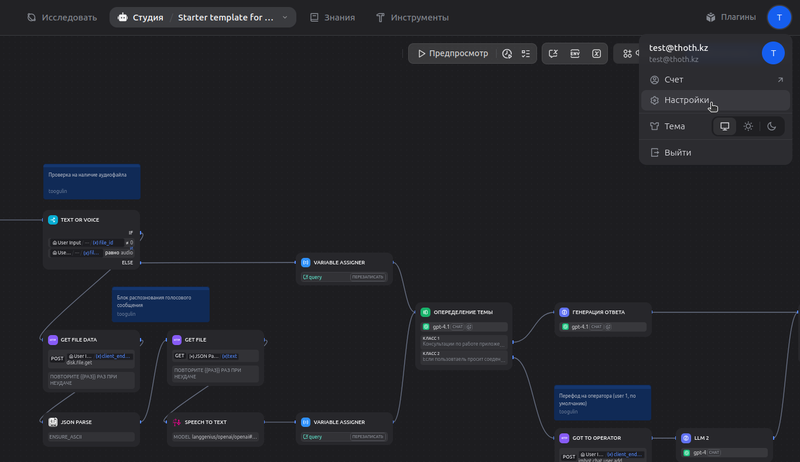Expand the Starter template app dropdown
Viewport: 800px width, 462px height.
(285, 18)
